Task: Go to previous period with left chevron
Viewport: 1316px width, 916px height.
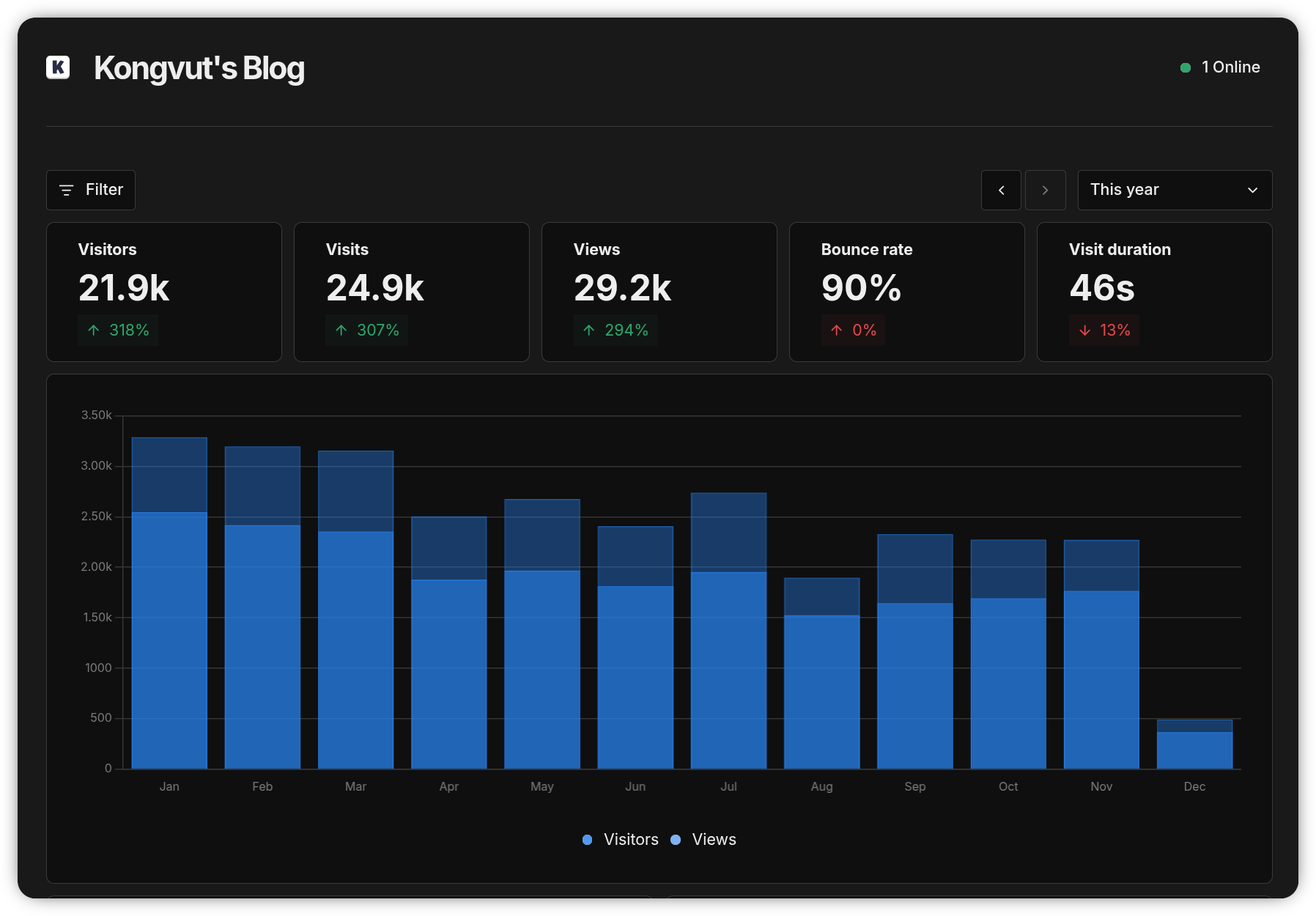Action: click(x=1001, y=190)
